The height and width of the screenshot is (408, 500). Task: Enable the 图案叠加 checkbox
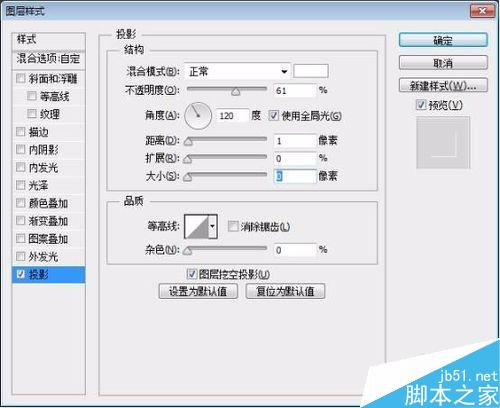[21, 239]
